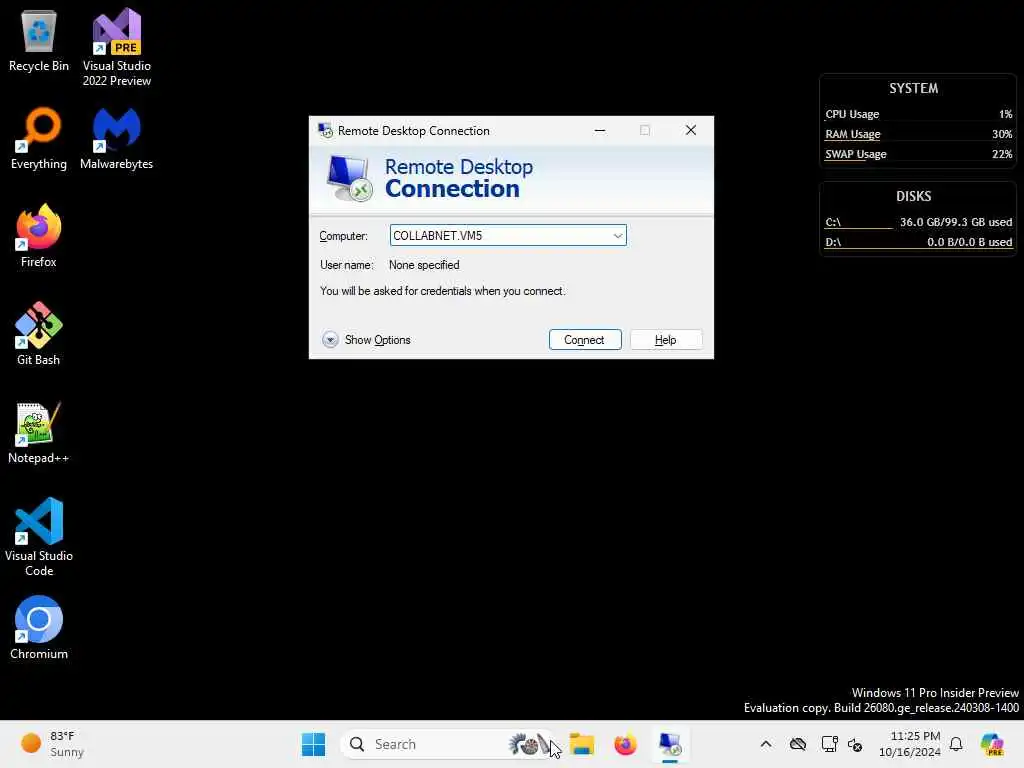1024x768 pixels.
Task: Click the search highlight image in Search box
Action: point(529,744)
